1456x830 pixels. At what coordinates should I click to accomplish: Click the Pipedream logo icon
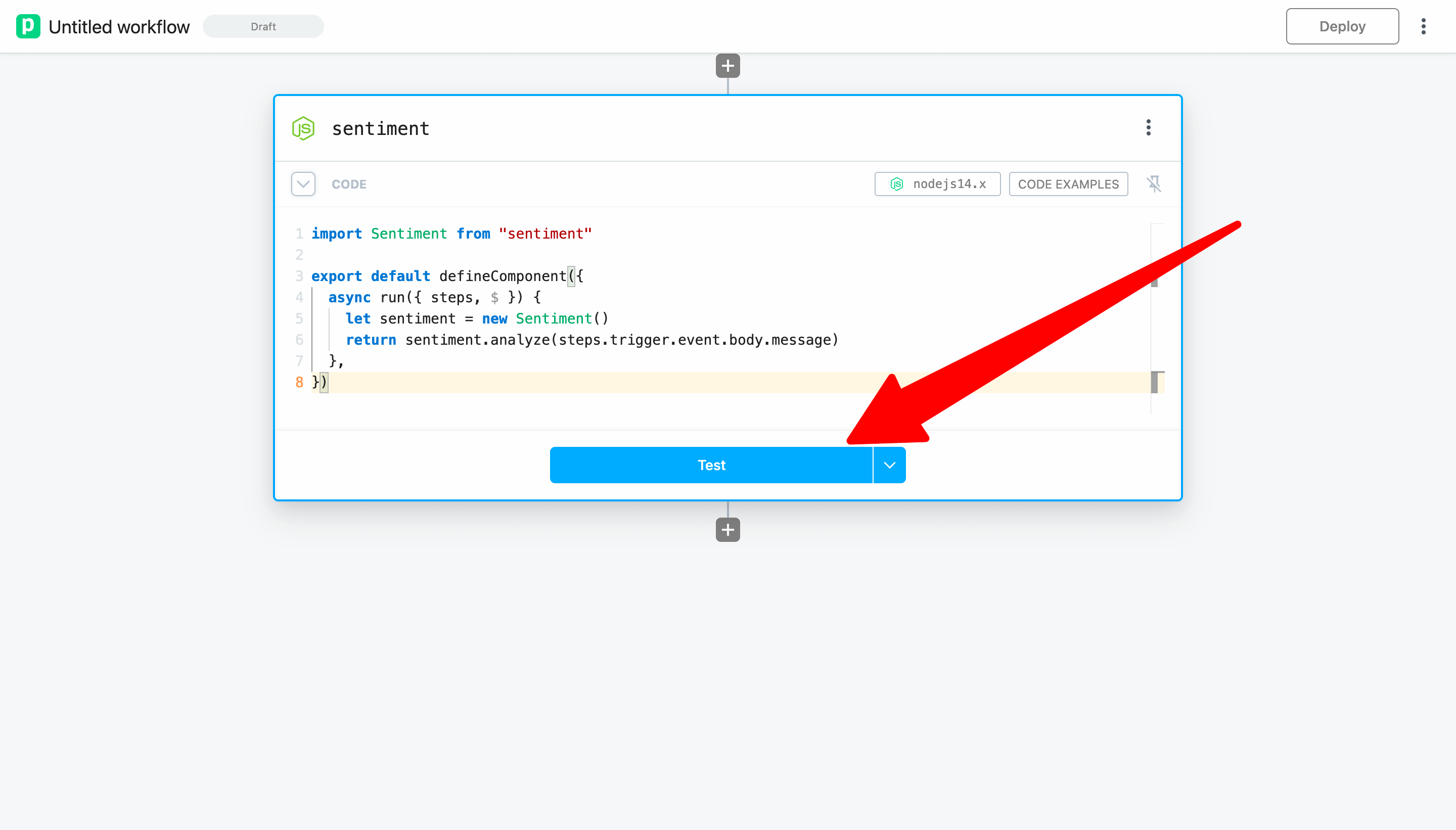pyautogui.click(x=28, y=27)
